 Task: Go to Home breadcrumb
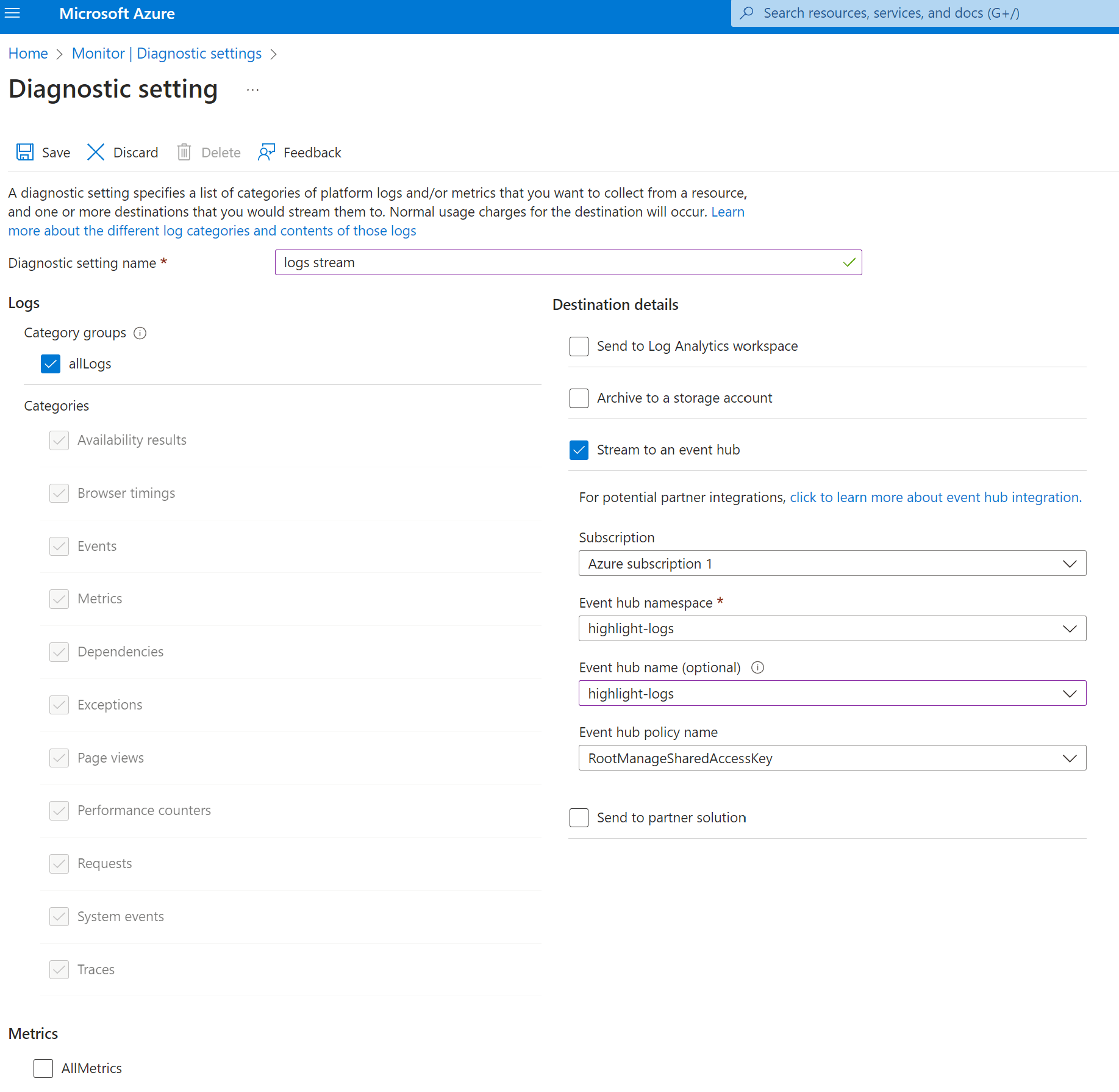click(x=28, y=54)
